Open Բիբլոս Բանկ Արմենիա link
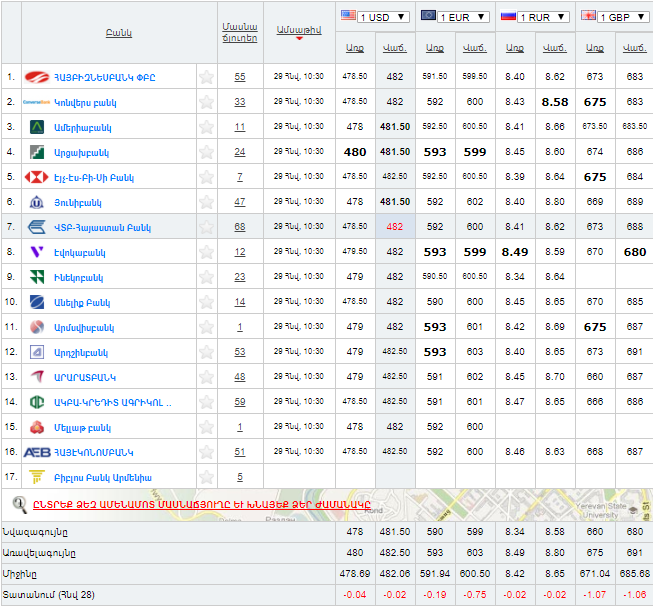This screenshot has width=653, height=606. tap(103, 477)
